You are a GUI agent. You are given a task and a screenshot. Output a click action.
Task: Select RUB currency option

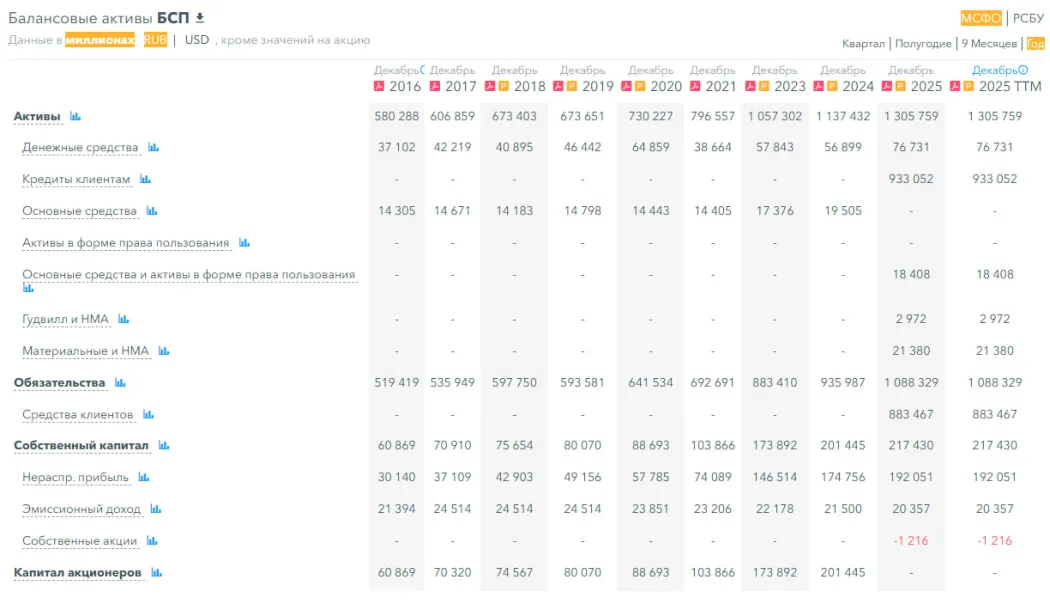pyautogui.click(x=155, y=40)
